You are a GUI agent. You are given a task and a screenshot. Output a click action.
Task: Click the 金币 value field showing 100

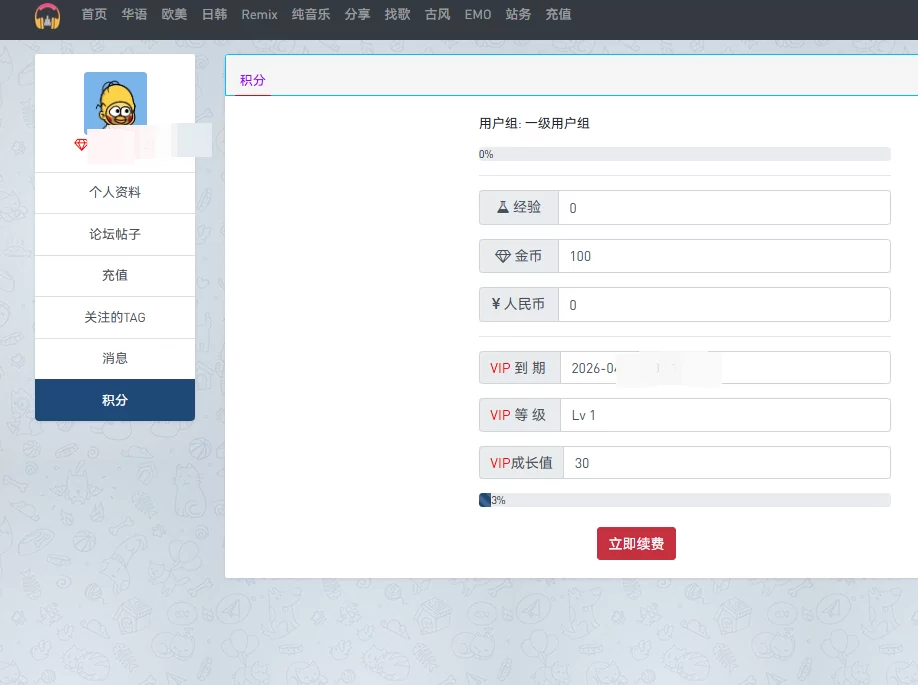[724, 256]
